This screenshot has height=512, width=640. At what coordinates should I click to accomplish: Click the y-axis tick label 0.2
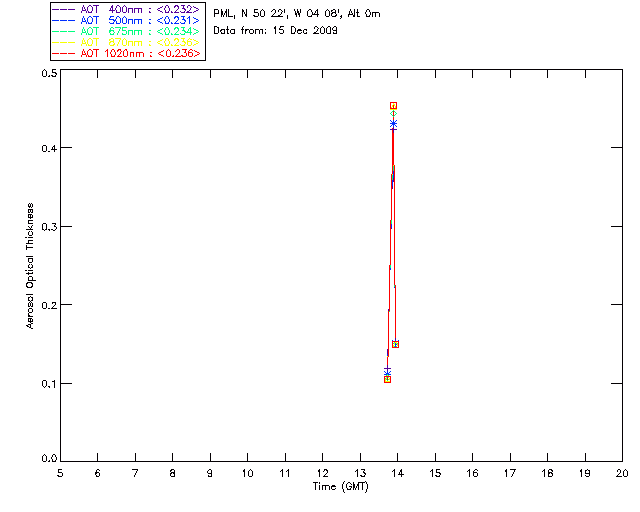point(49,305)
